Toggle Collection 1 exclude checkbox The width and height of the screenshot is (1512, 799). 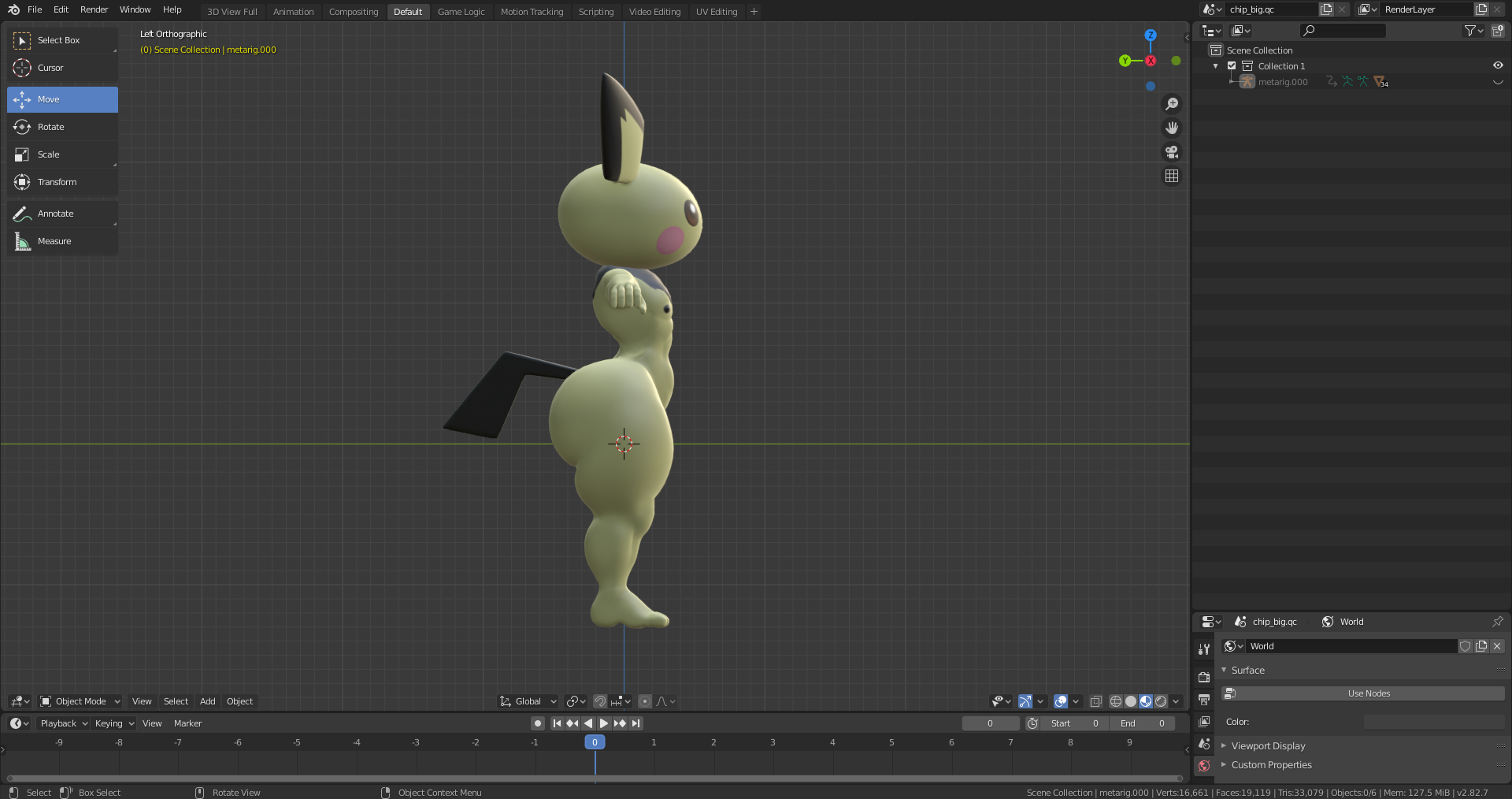click(x=1232, y=66)
